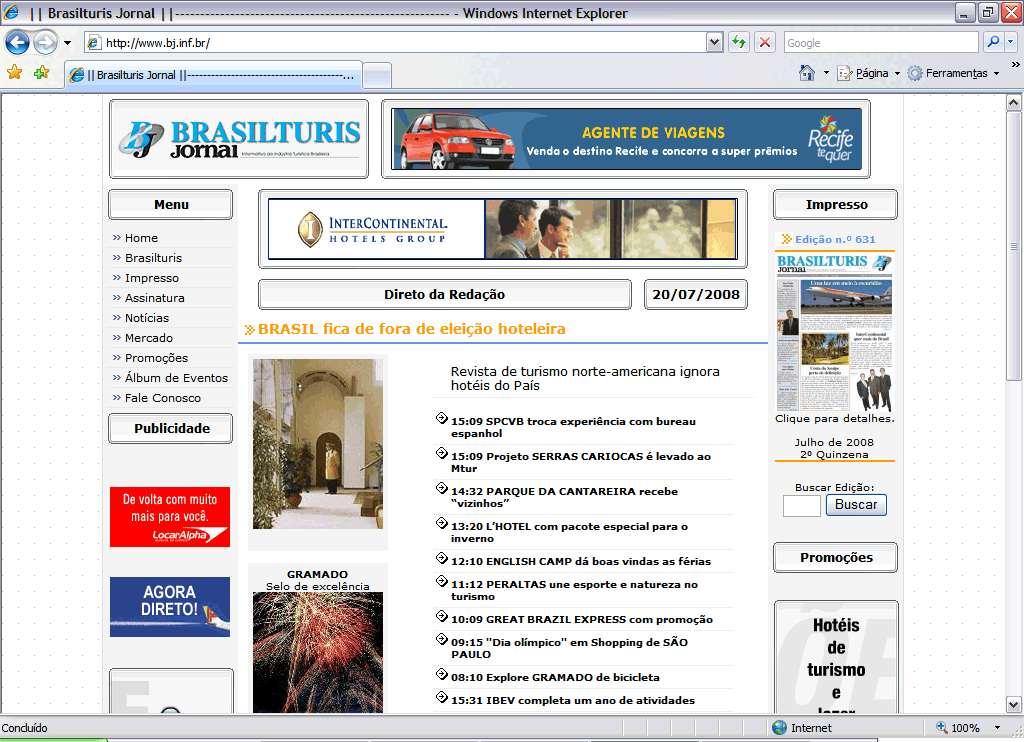Screen dimensions: 1024x742
Task: Click the arrow icon beside ENGLISH CAMP news
Action: [x=442, y=558]
